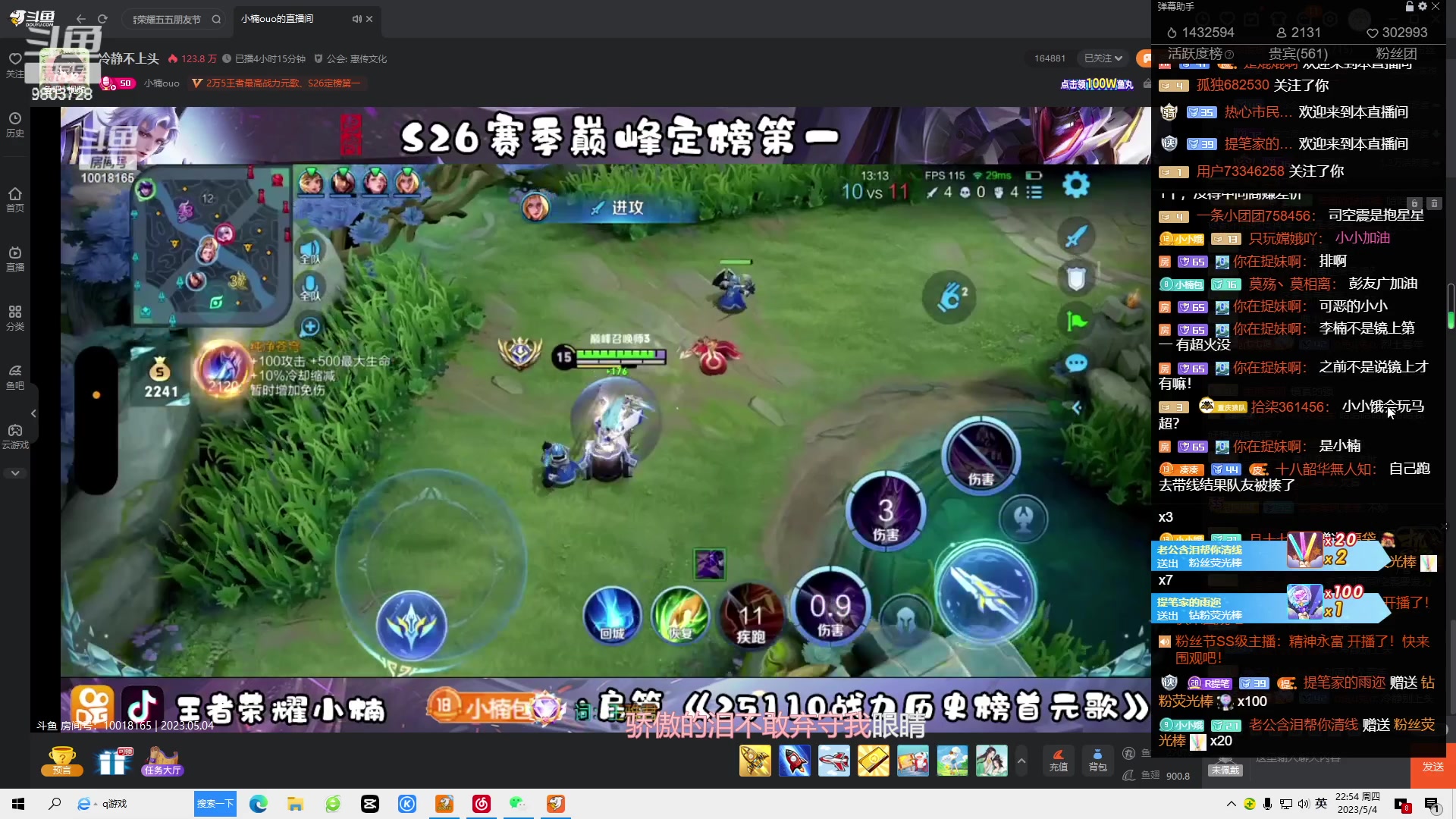Go back with the arrow button
The image size is (1456, 819).
[x=81, y=19]
